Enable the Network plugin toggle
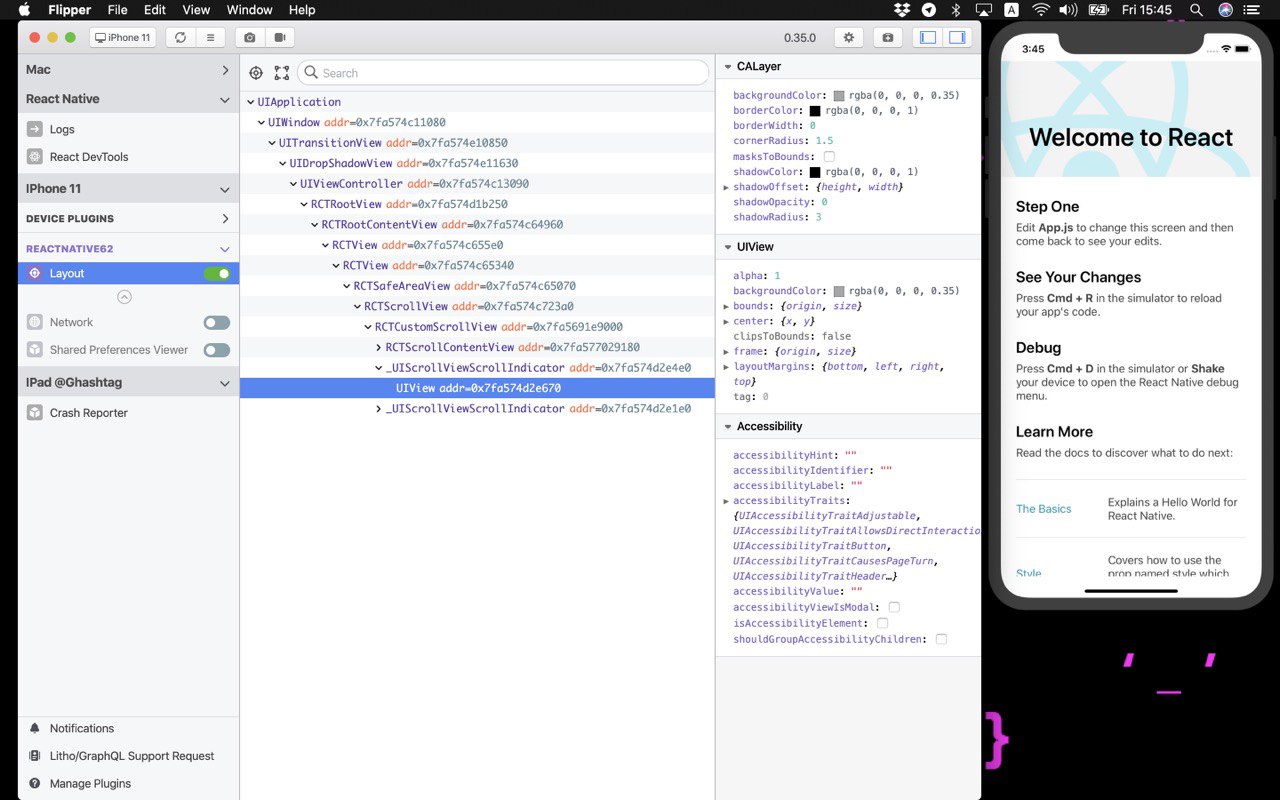1280x800 pixels. [217, 322]
